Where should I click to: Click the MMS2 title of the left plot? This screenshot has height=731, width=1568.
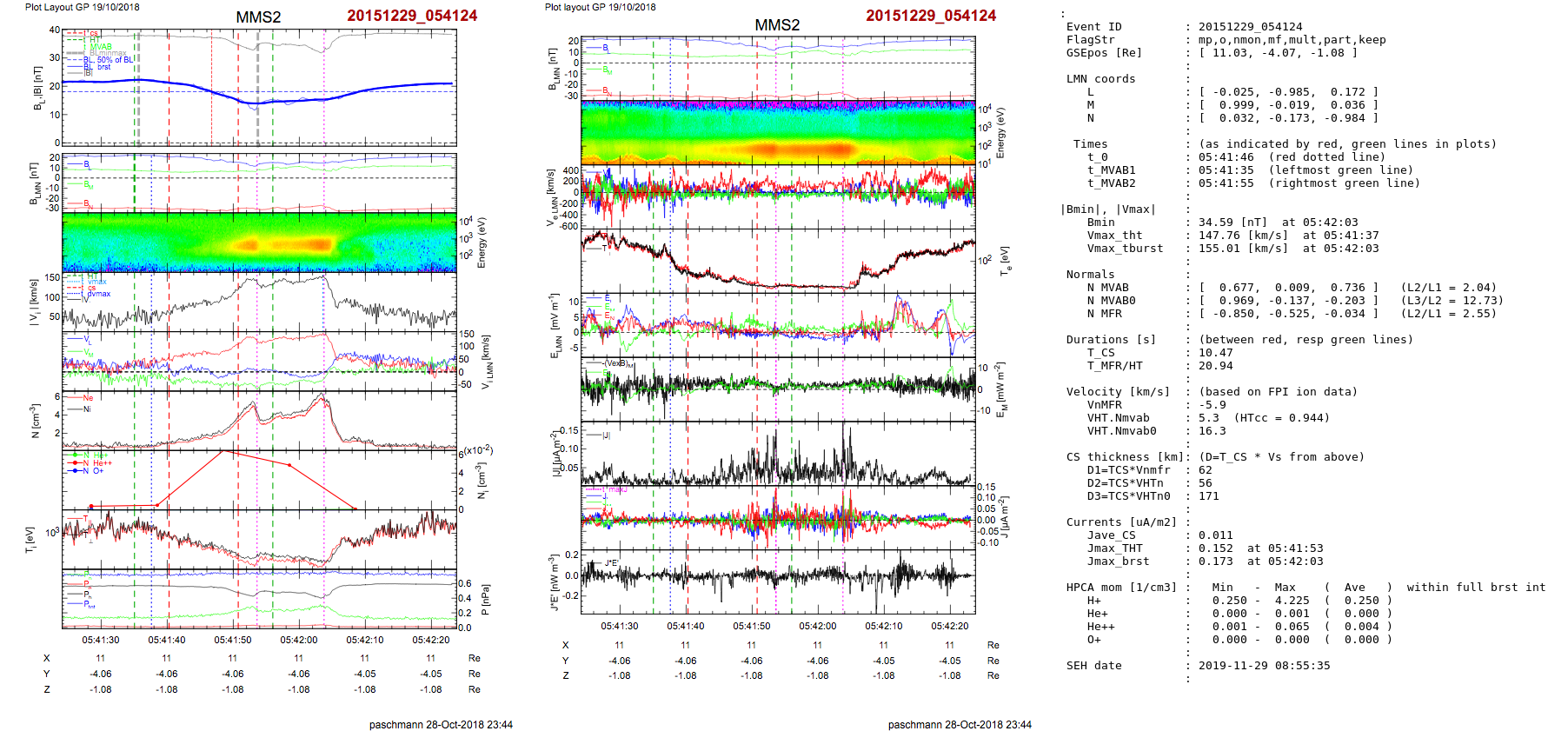pyautogui.click(x=258, y=17)
